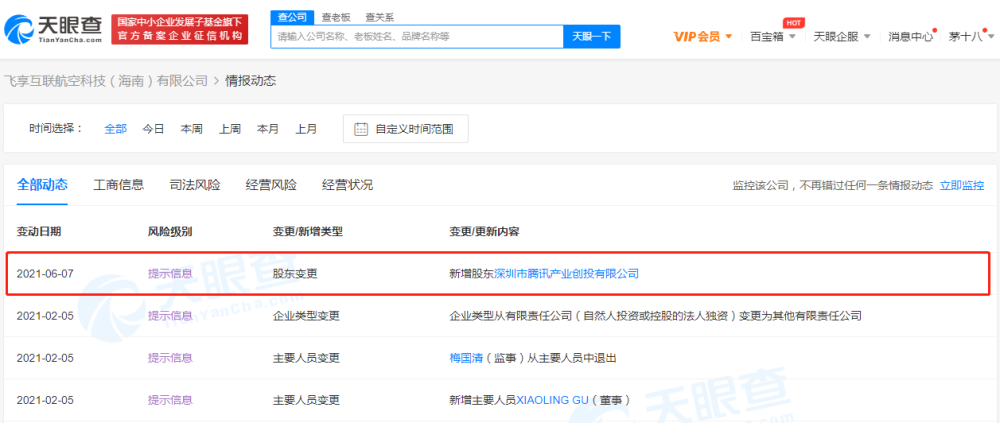Click the 立即监控 link
The image size is (1000, 423).
962,186
